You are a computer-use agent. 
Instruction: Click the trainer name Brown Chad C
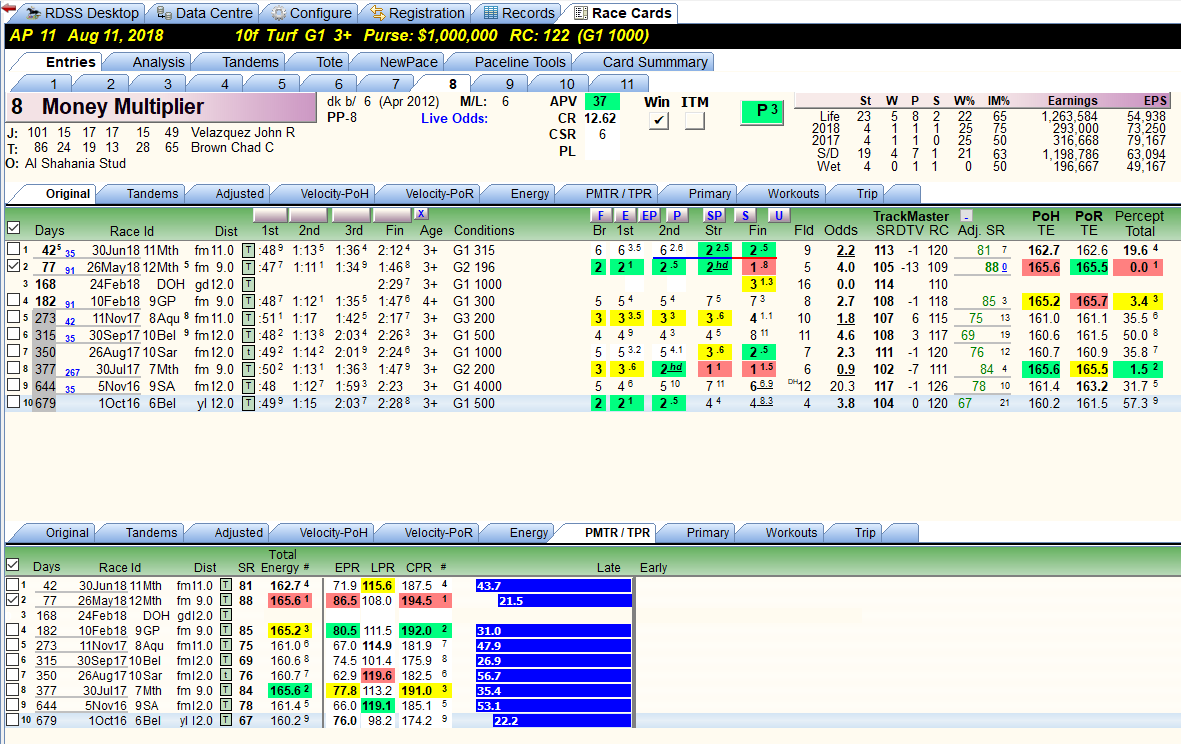[x=232, y=148]
